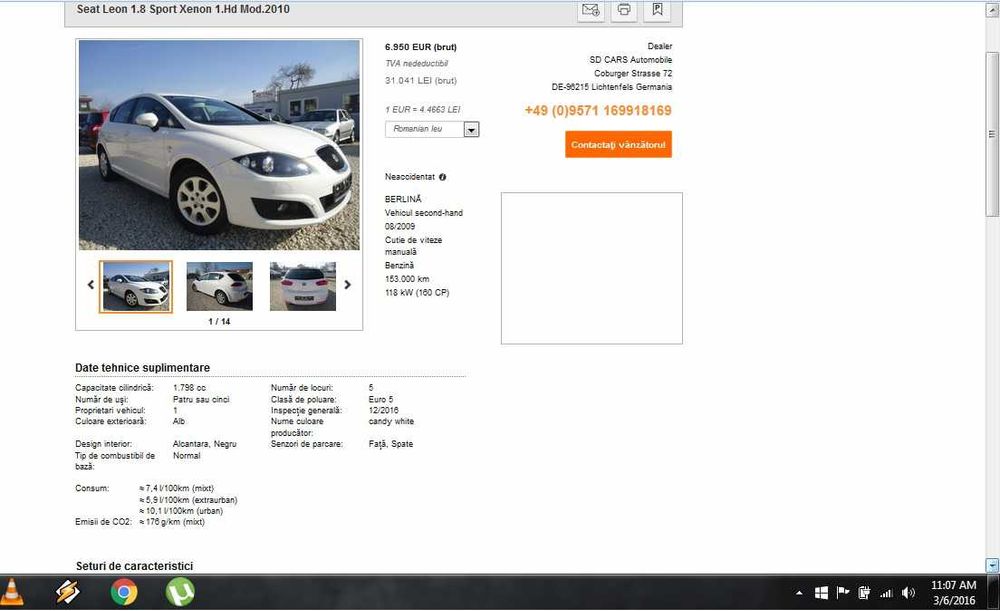The width and height of the screenshot is (1000, 611).
Task: Open Google Chrome from taskbar
Action: (124, 593)
